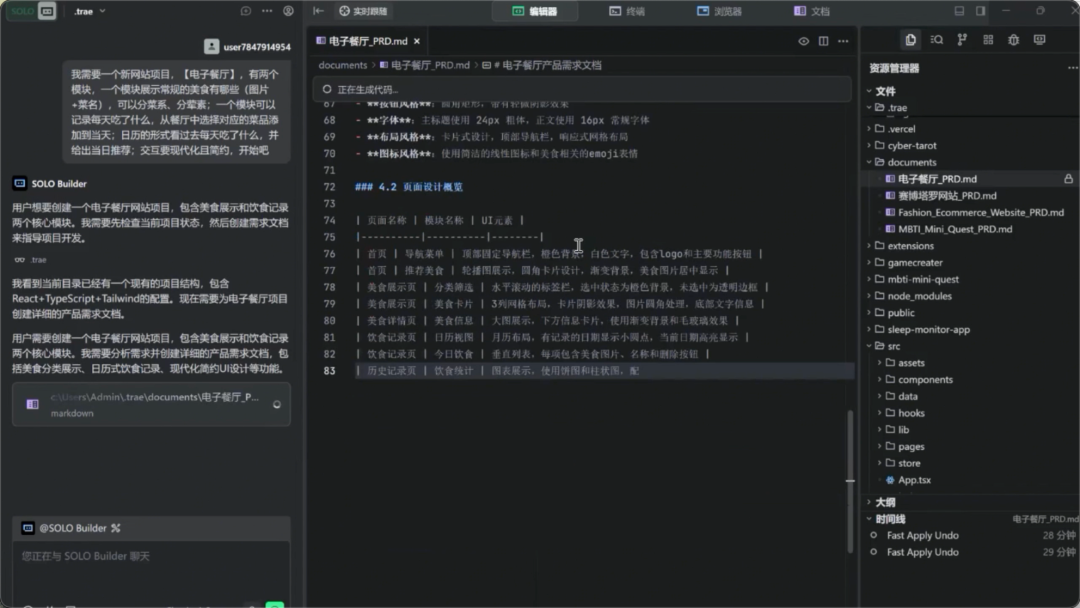
Task: Open the Search icon in the sidebar
Action: pyautogui.click(x=937, y=40)
